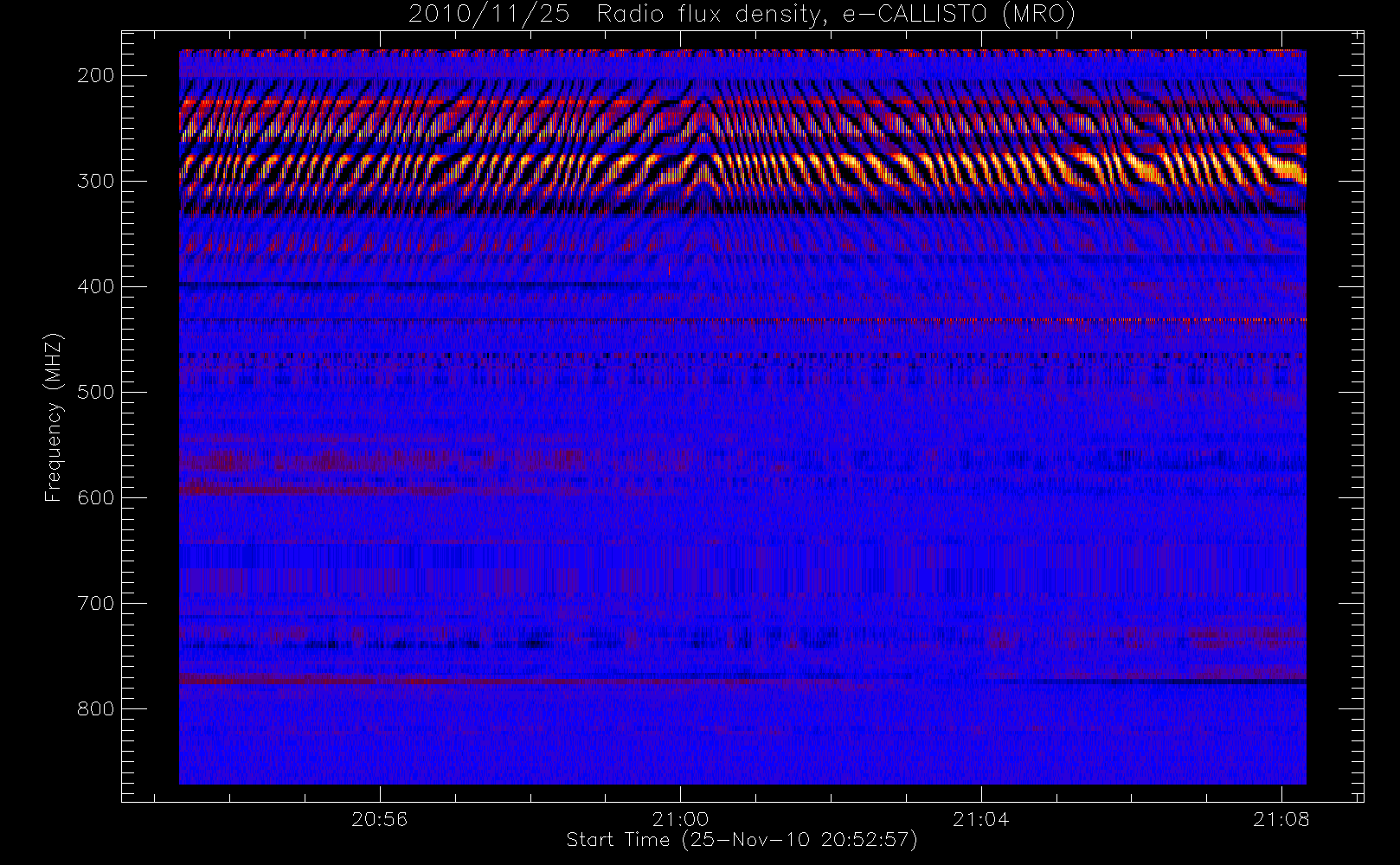1400x865 pixels.
Task: Click the 'Start Time (25-Nov-10 20:52:57)' label
Action: coord(742,840)
